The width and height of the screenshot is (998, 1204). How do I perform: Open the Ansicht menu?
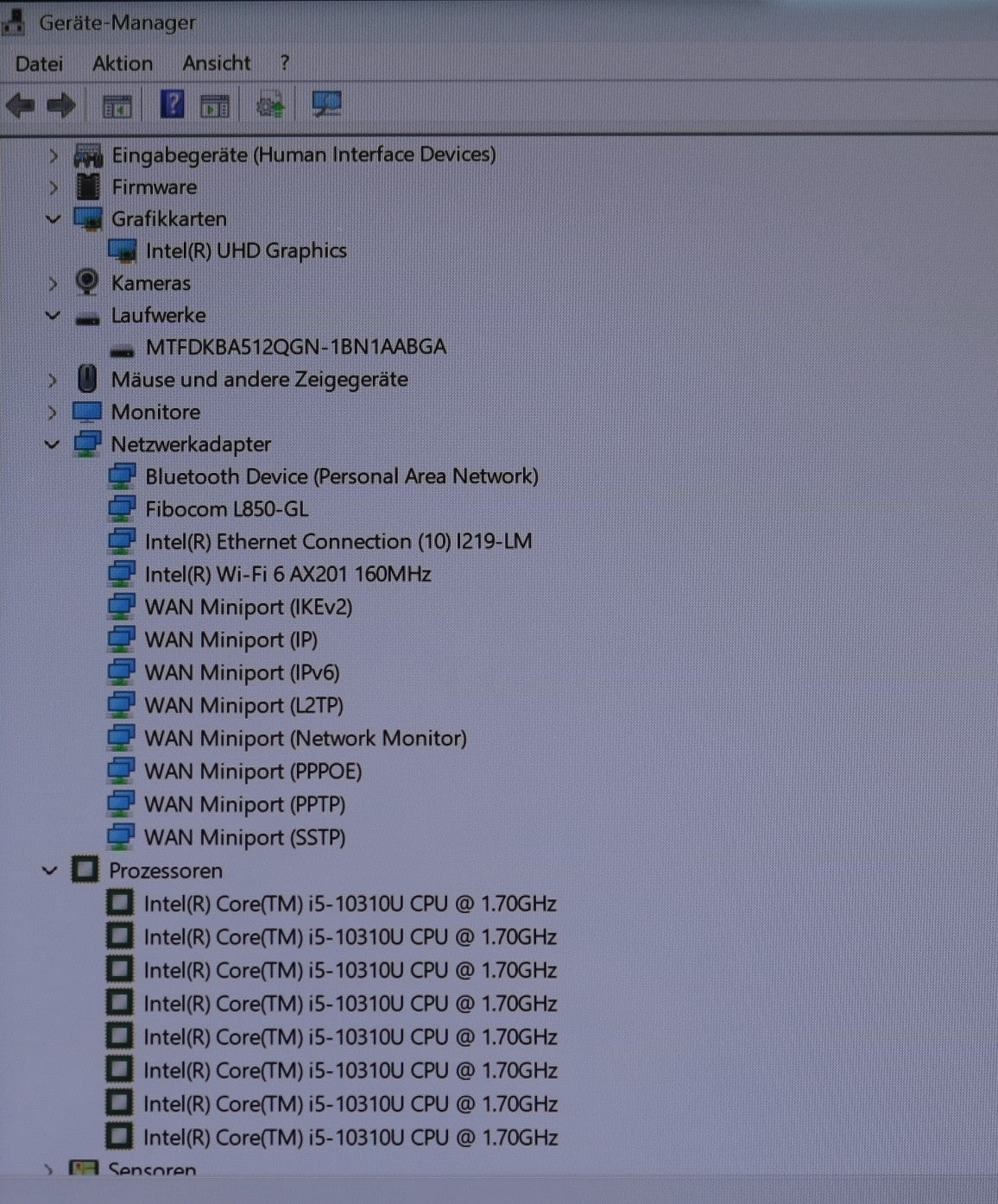[x=216, y=64]
